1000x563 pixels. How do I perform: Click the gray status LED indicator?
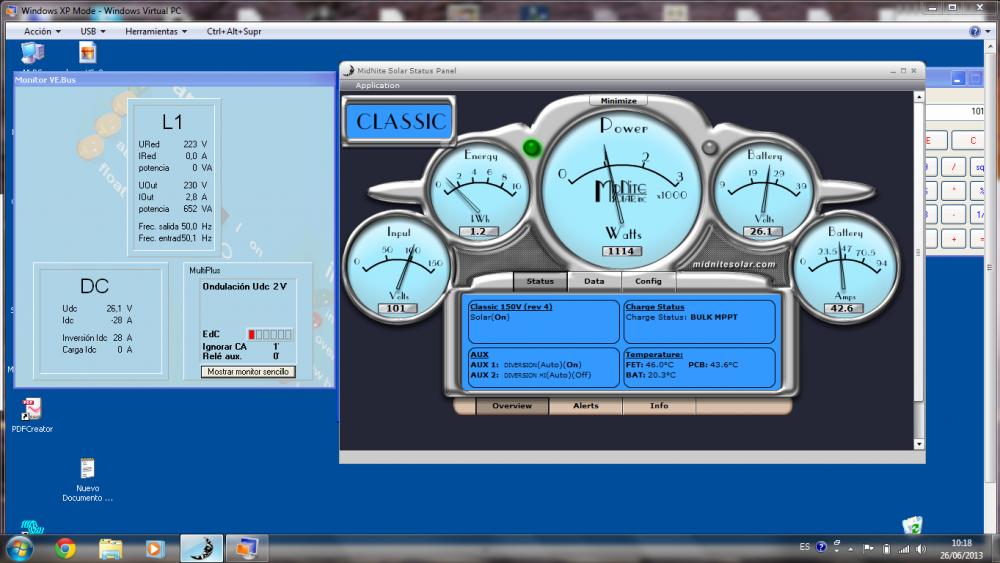tap(709, 148)
